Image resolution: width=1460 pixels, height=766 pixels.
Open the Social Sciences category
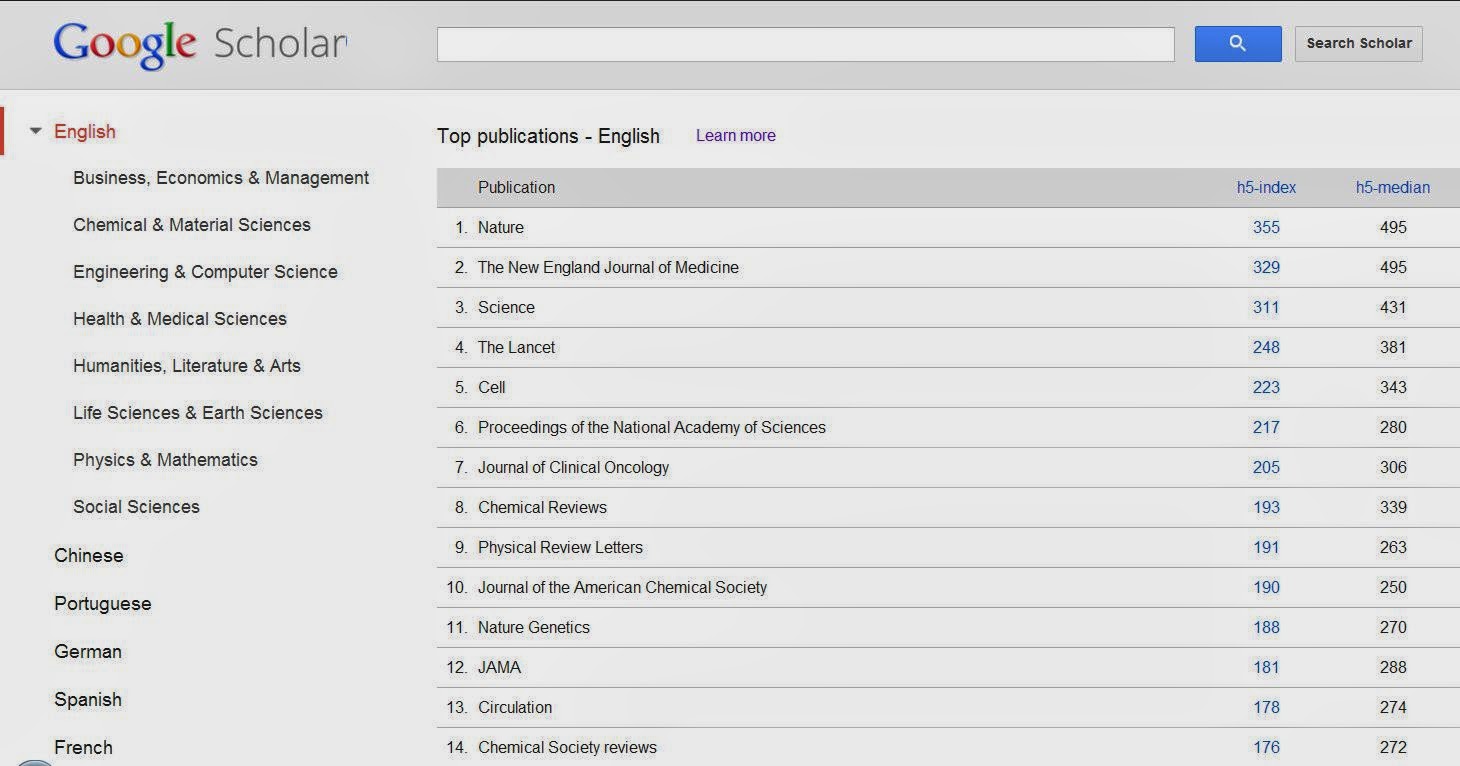(x=135, y=506)
